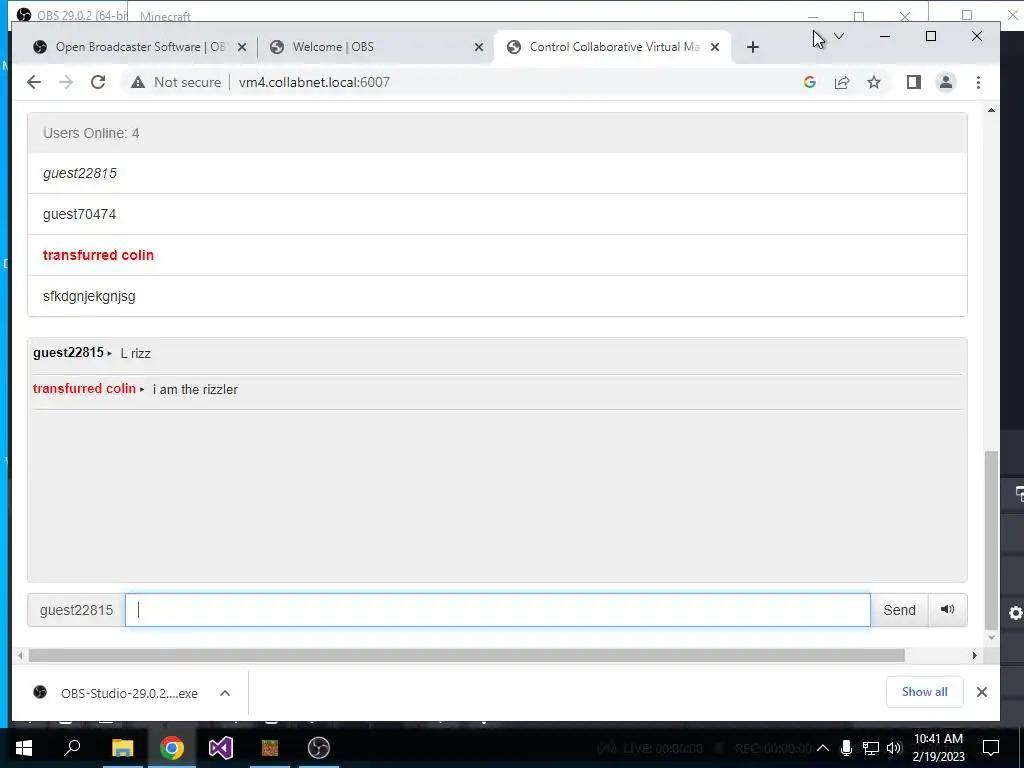Switch to Open Broadcaster Software tab
This screenshot has height=768, width=1024.
pos(140,47)
